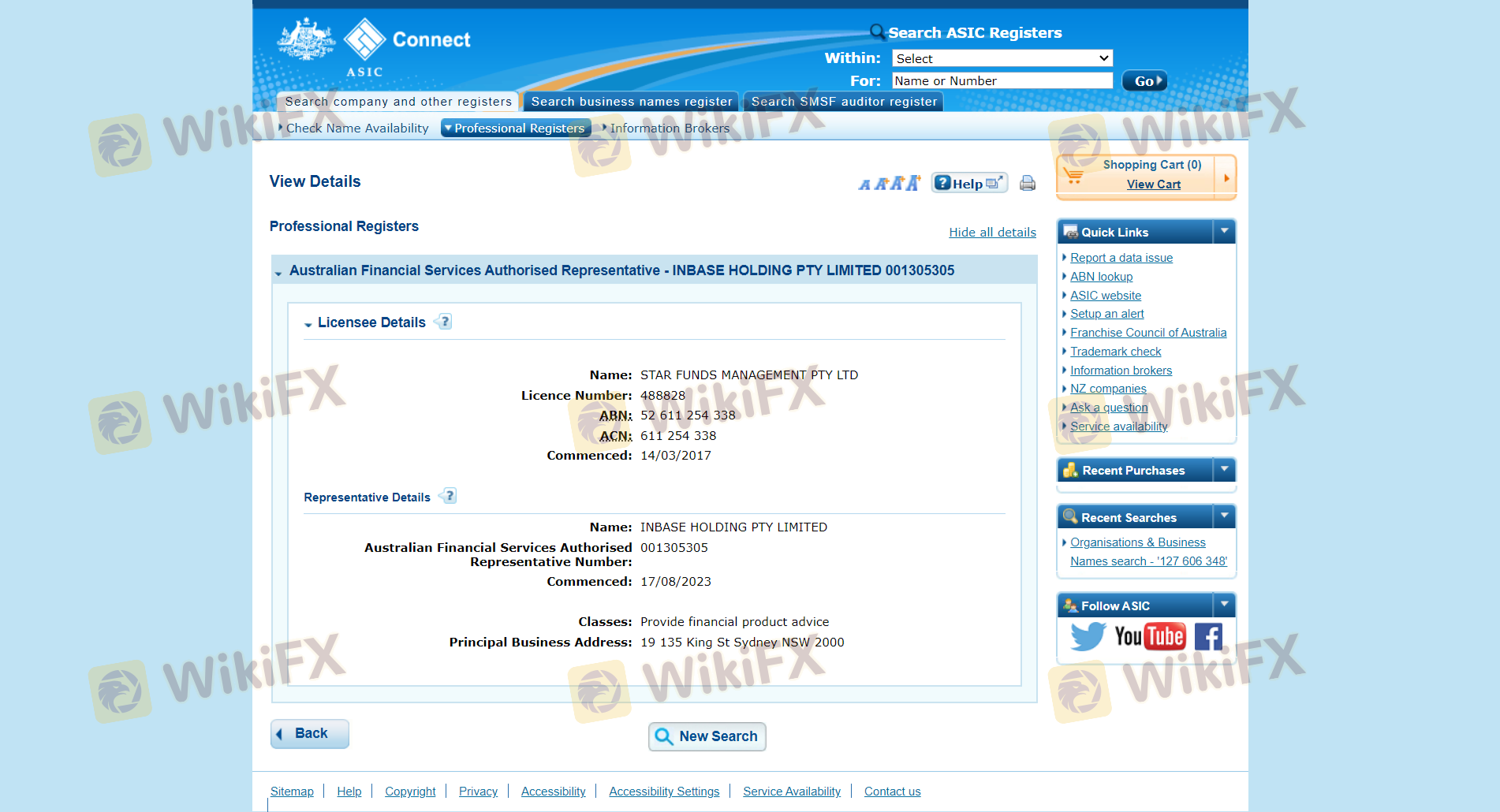This screenshot has width=1500, height=812.
Task: Click the Name or Number search field
Action: [x=1002, y=80]
